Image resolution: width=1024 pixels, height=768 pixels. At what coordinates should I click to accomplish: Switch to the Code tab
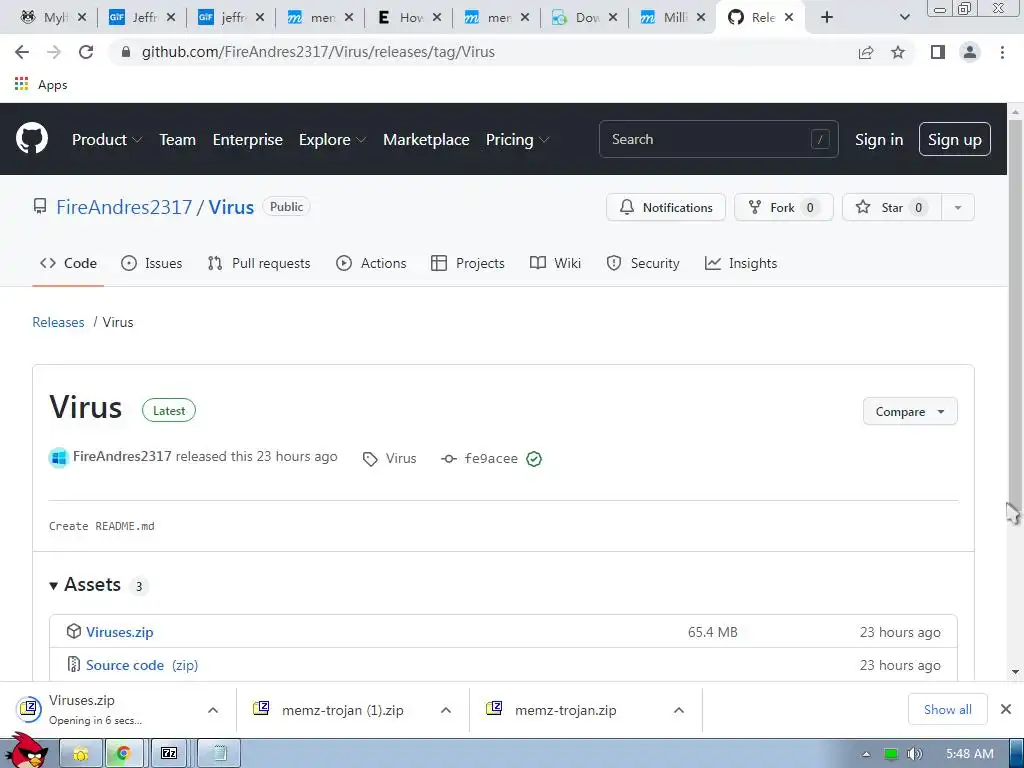point(68,263)
